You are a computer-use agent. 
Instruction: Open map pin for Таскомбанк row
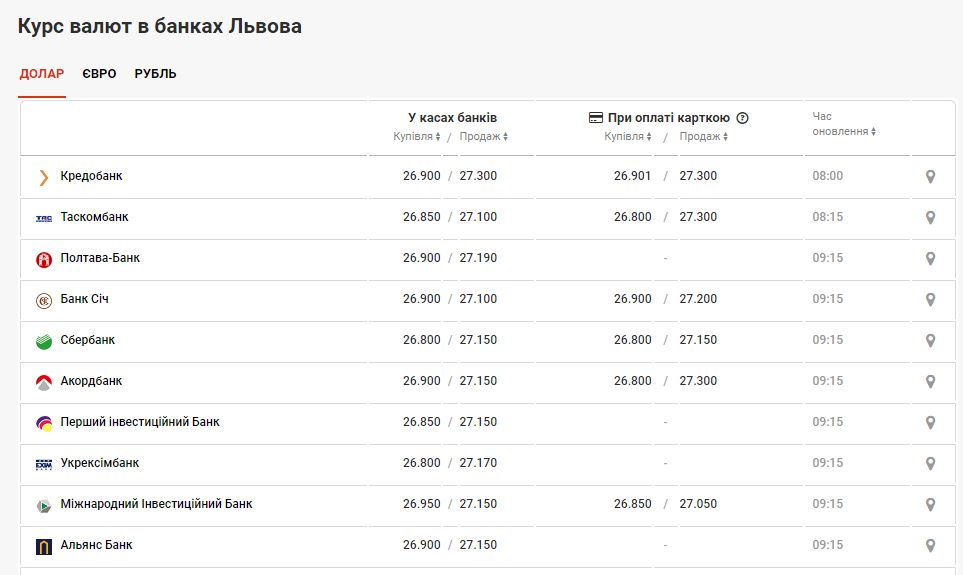930,218
